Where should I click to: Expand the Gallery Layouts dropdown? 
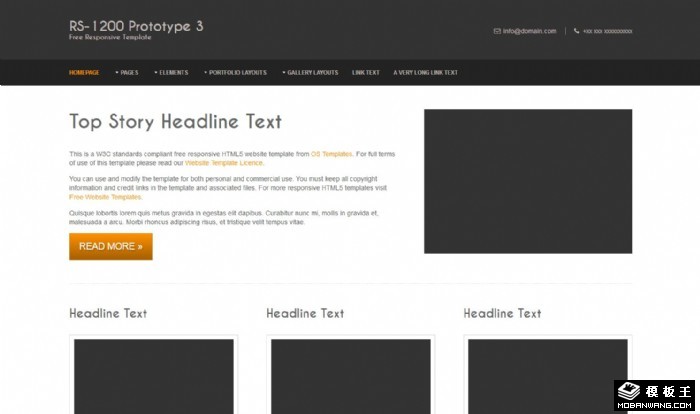tap(310, 73)
